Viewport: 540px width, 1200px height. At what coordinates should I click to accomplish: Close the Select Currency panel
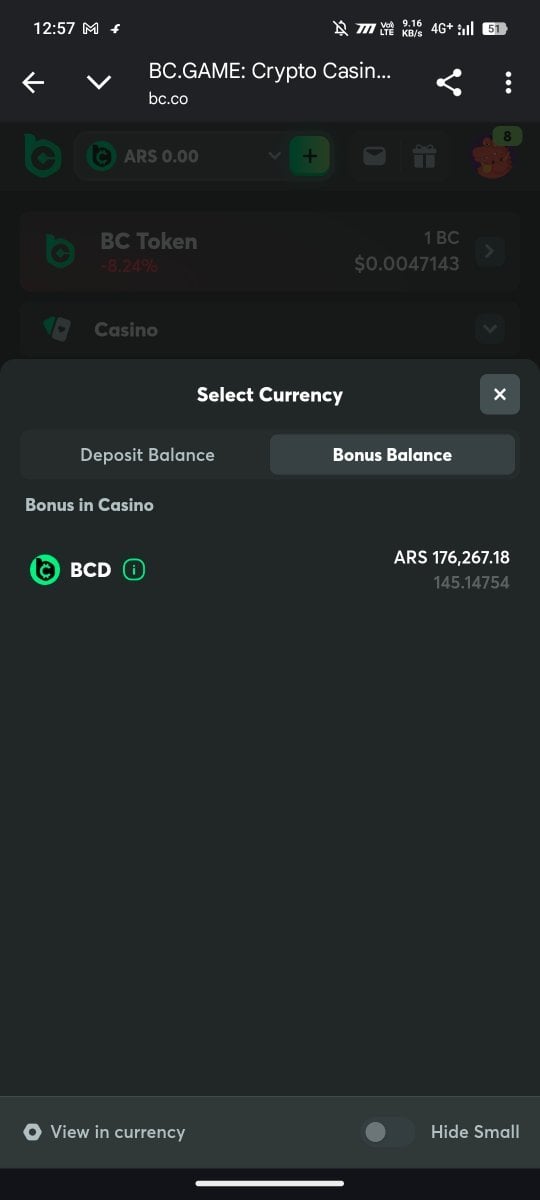[500, 394]
